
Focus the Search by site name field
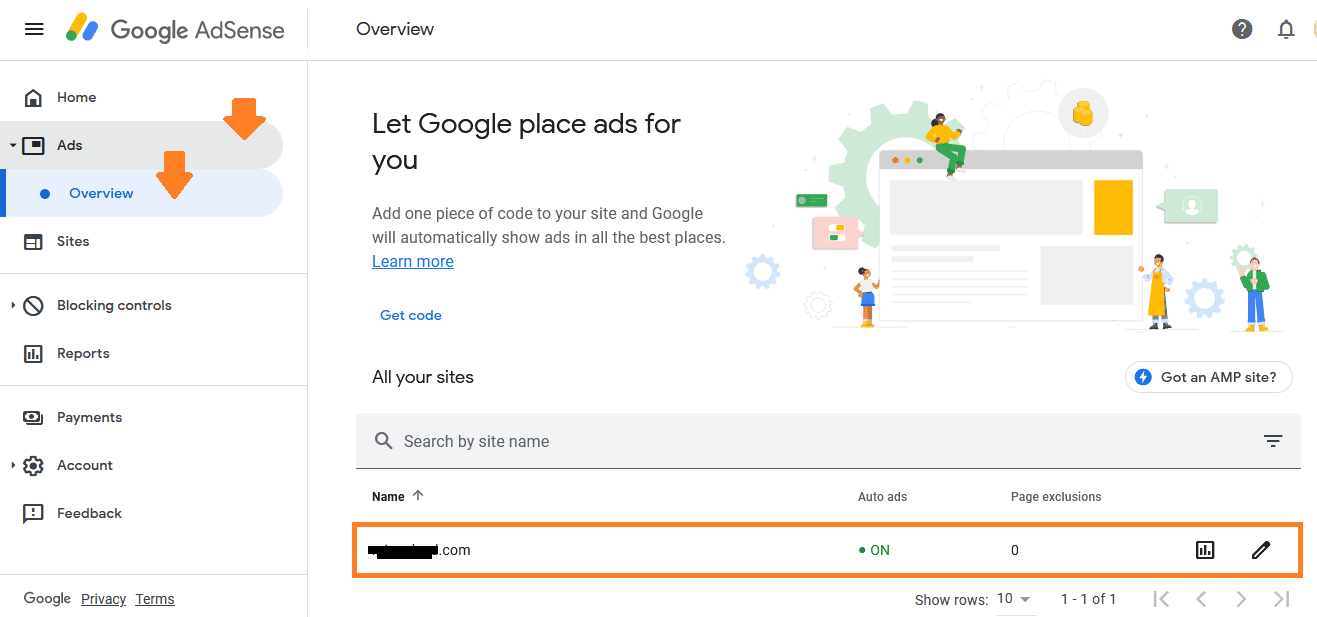[x=828, y=441]
